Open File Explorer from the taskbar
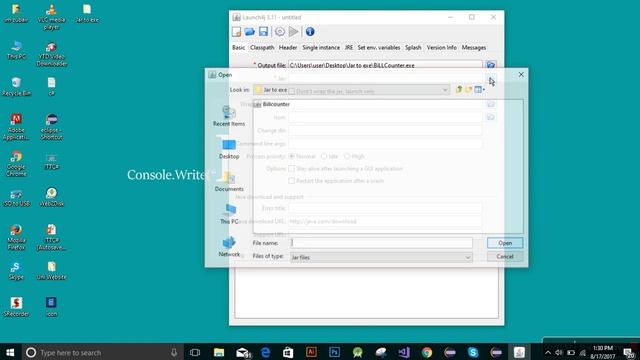Viewport: 640px width, 360px height. pos(219,352)
